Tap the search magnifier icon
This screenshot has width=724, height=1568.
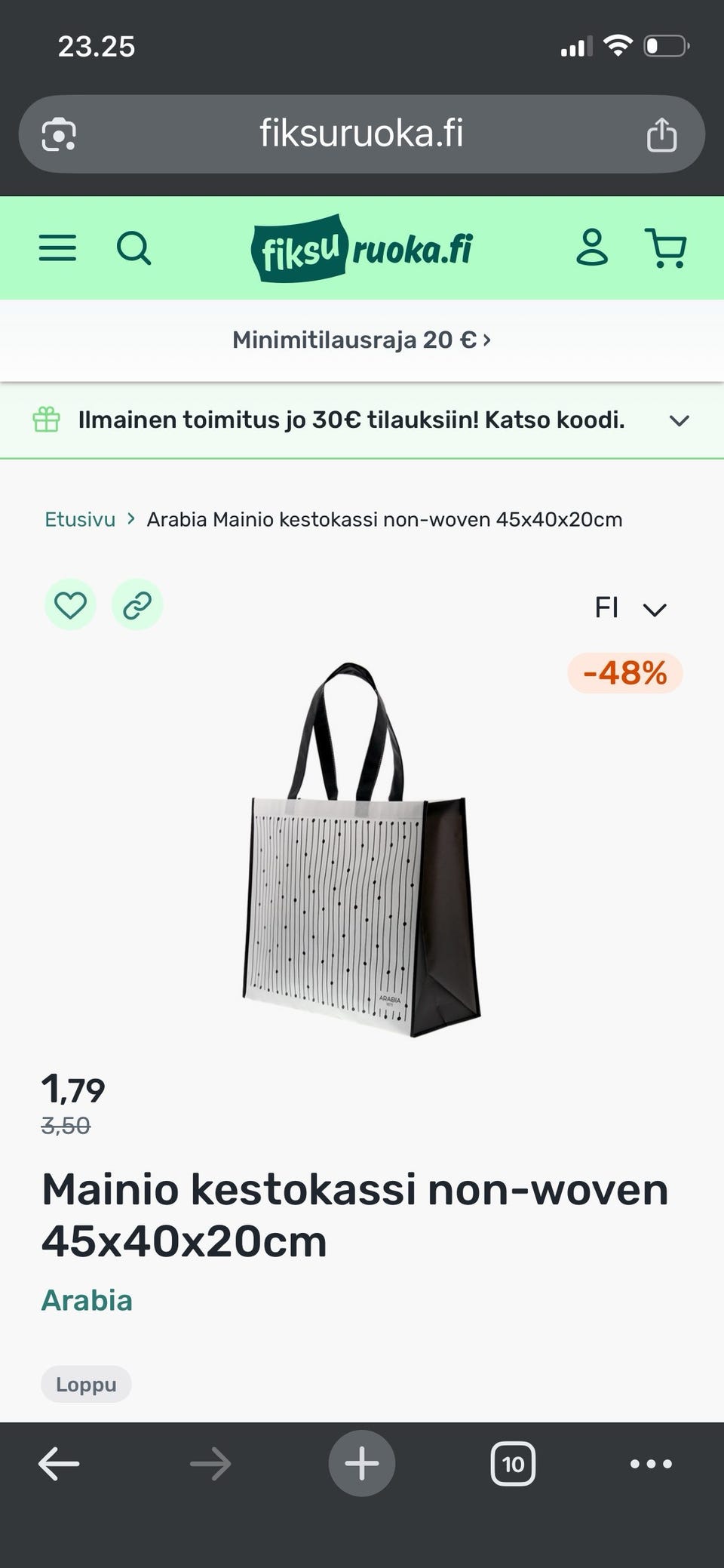pos(134,247)
